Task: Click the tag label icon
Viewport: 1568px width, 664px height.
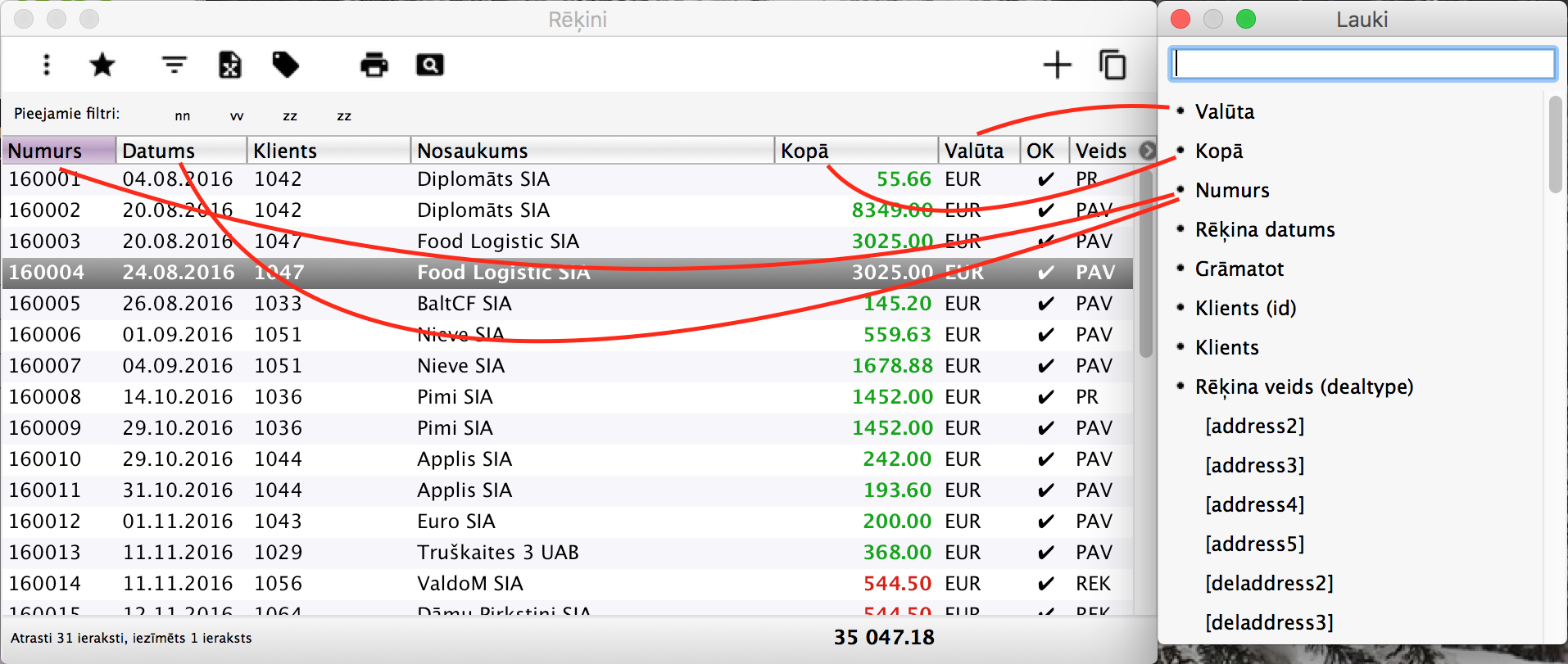Action: coord(285,65)
